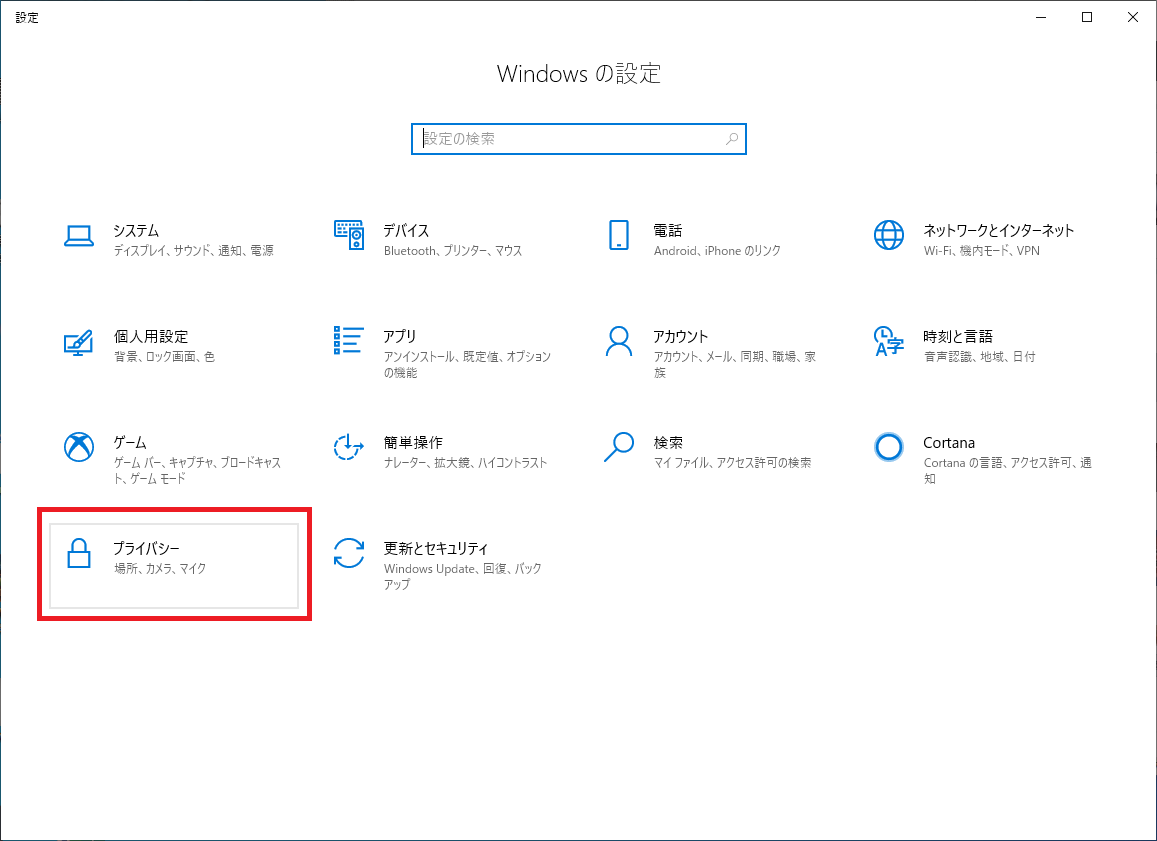Viewport: 1157px width, 841px height.
Task: Open the アカウント person icon
Action: [x=618, y=342]
